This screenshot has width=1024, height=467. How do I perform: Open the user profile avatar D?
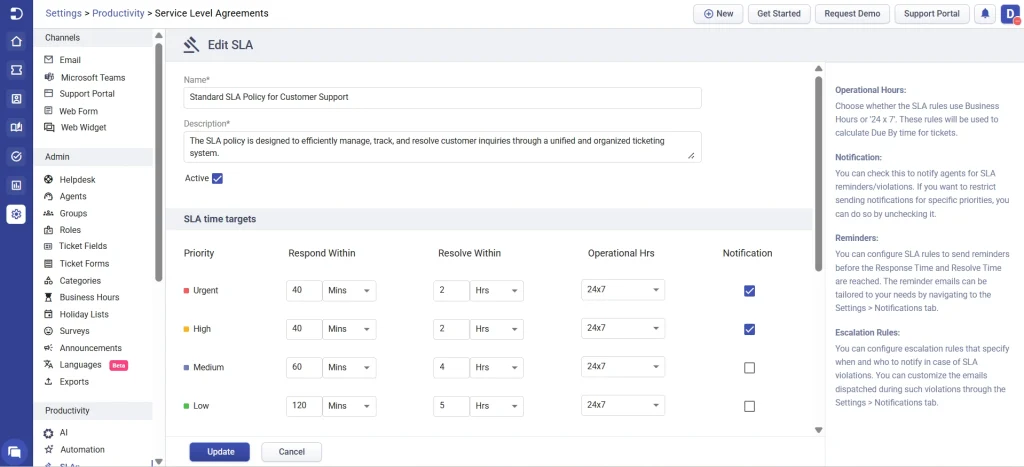click(1010, 14)
